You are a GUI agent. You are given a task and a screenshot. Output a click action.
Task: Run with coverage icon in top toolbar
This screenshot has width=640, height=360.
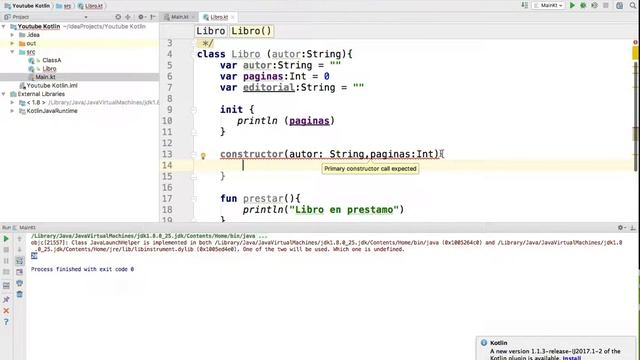click(x=594, y=5)
